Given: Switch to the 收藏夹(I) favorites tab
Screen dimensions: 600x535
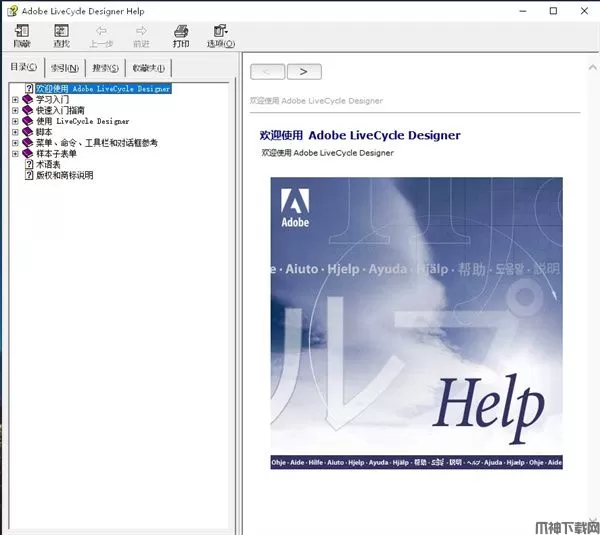Looking at the screenshot, I should (x=148, y=68).
